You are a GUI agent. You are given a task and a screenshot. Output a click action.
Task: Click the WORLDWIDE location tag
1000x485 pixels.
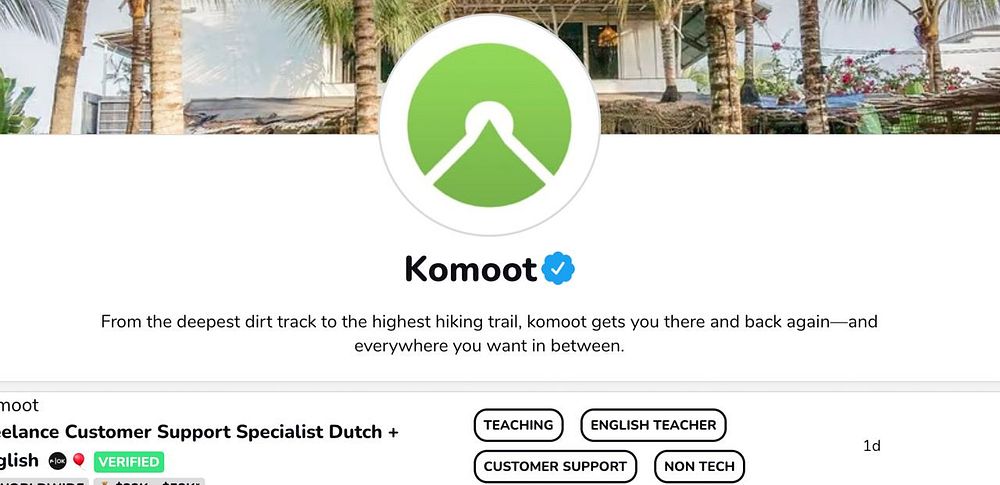[x=43, y=482]
